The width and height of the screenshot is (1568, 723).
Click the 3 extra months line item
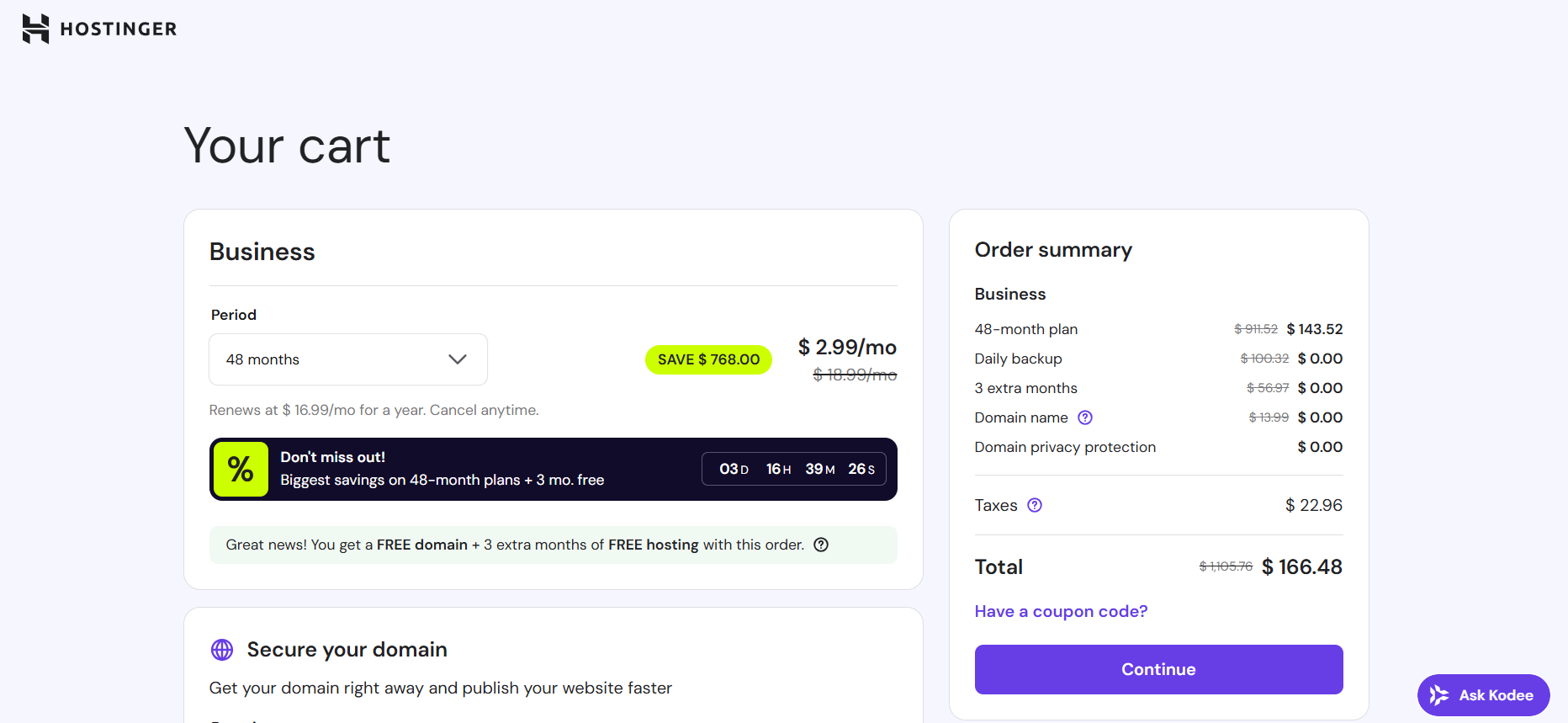click(x=1158, y=388)
